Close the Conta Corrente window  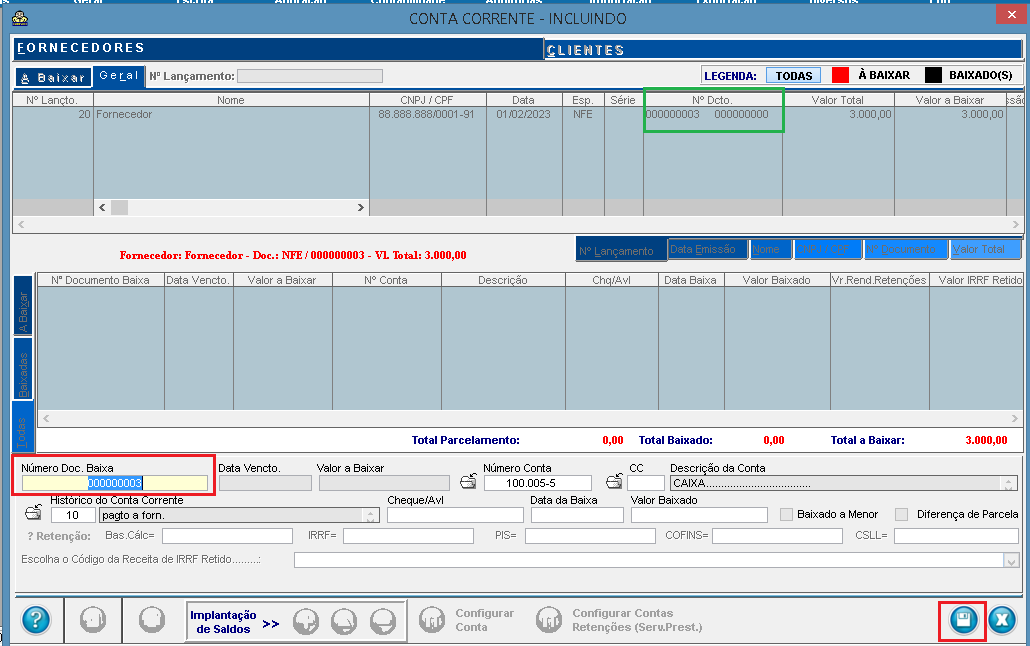point(1012,14)
